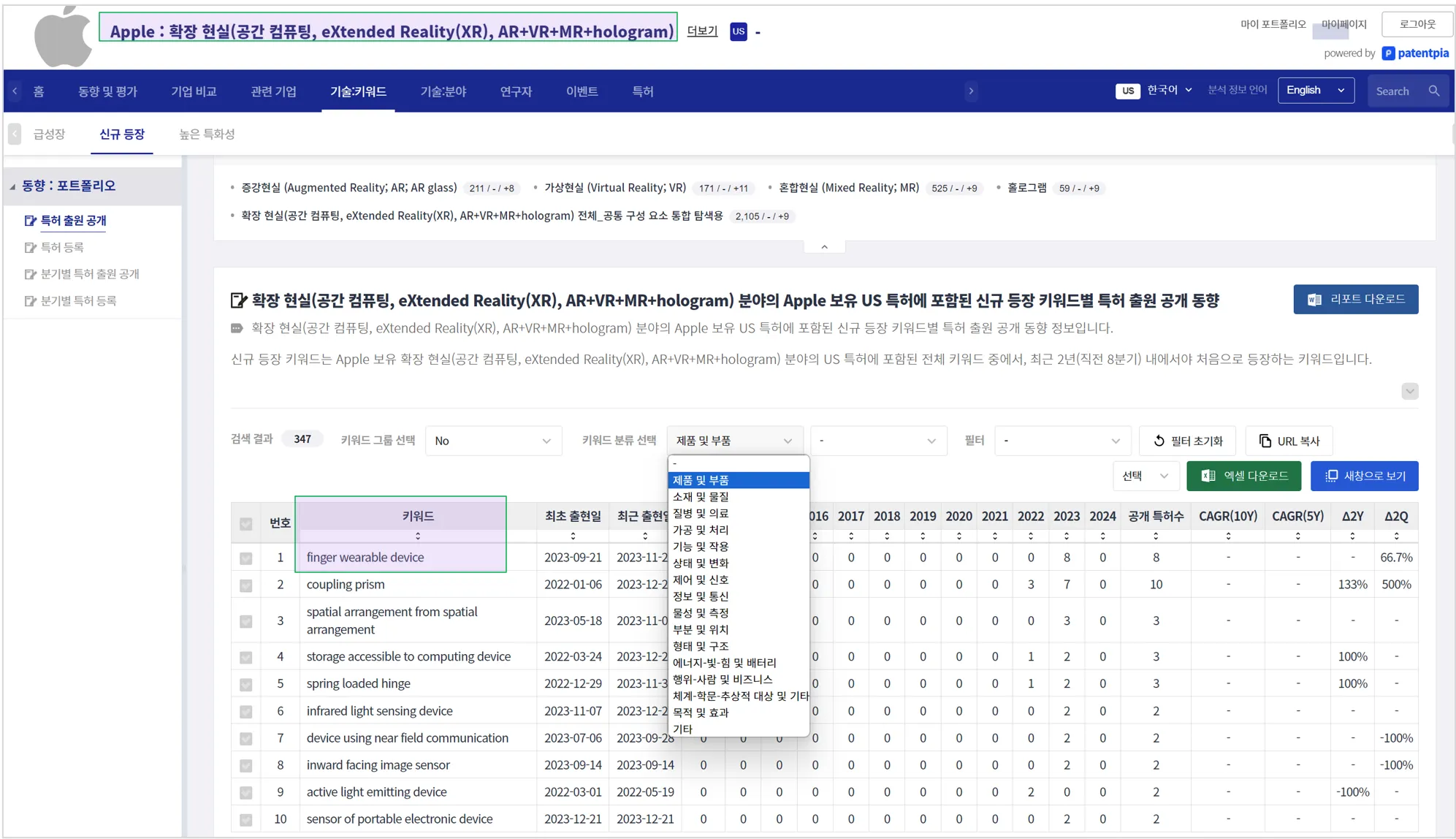The width and height of the screenshot is (1456, 839).
Task: Open the English language dropdown
Action: click(1315, 91)
